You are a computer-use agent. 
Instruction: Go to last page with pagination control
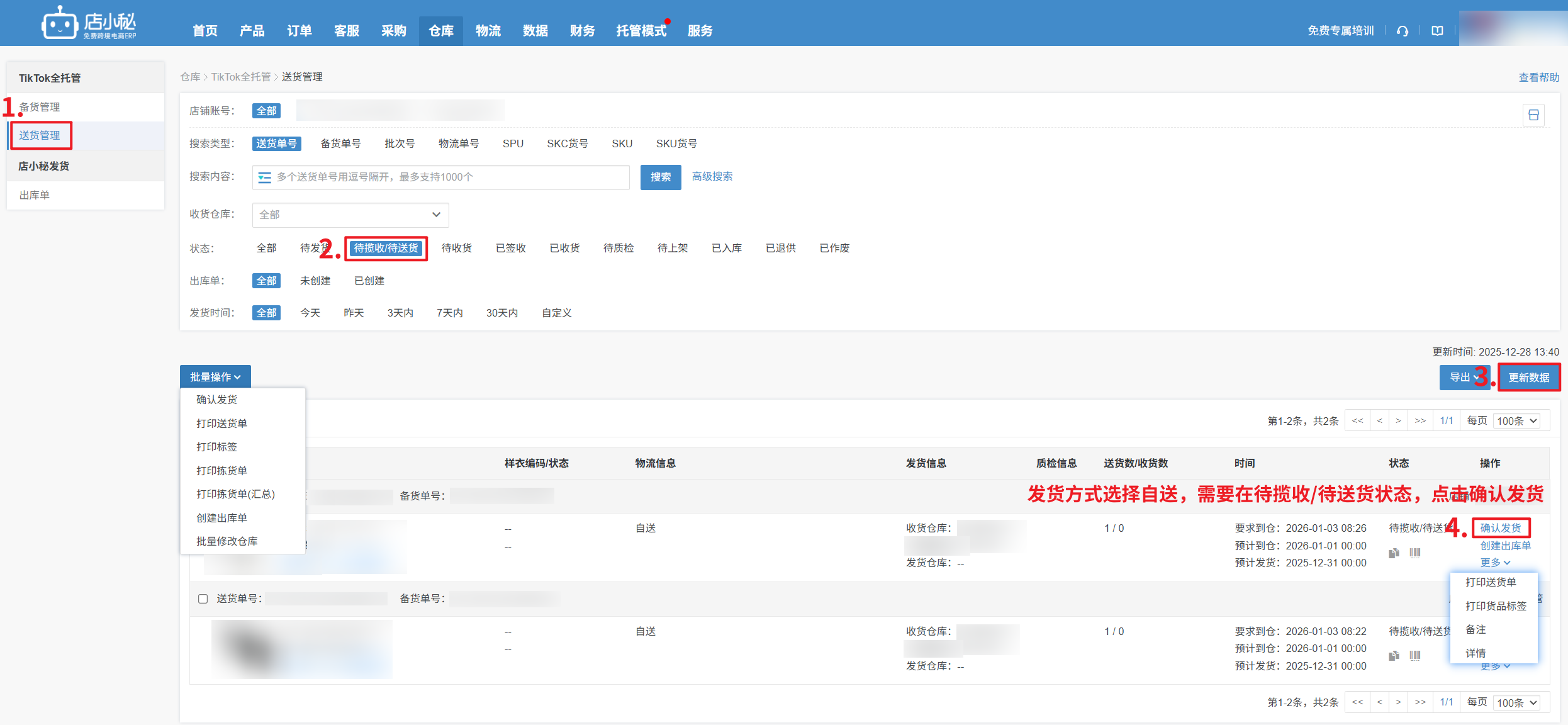click(x=1420, y=420)
